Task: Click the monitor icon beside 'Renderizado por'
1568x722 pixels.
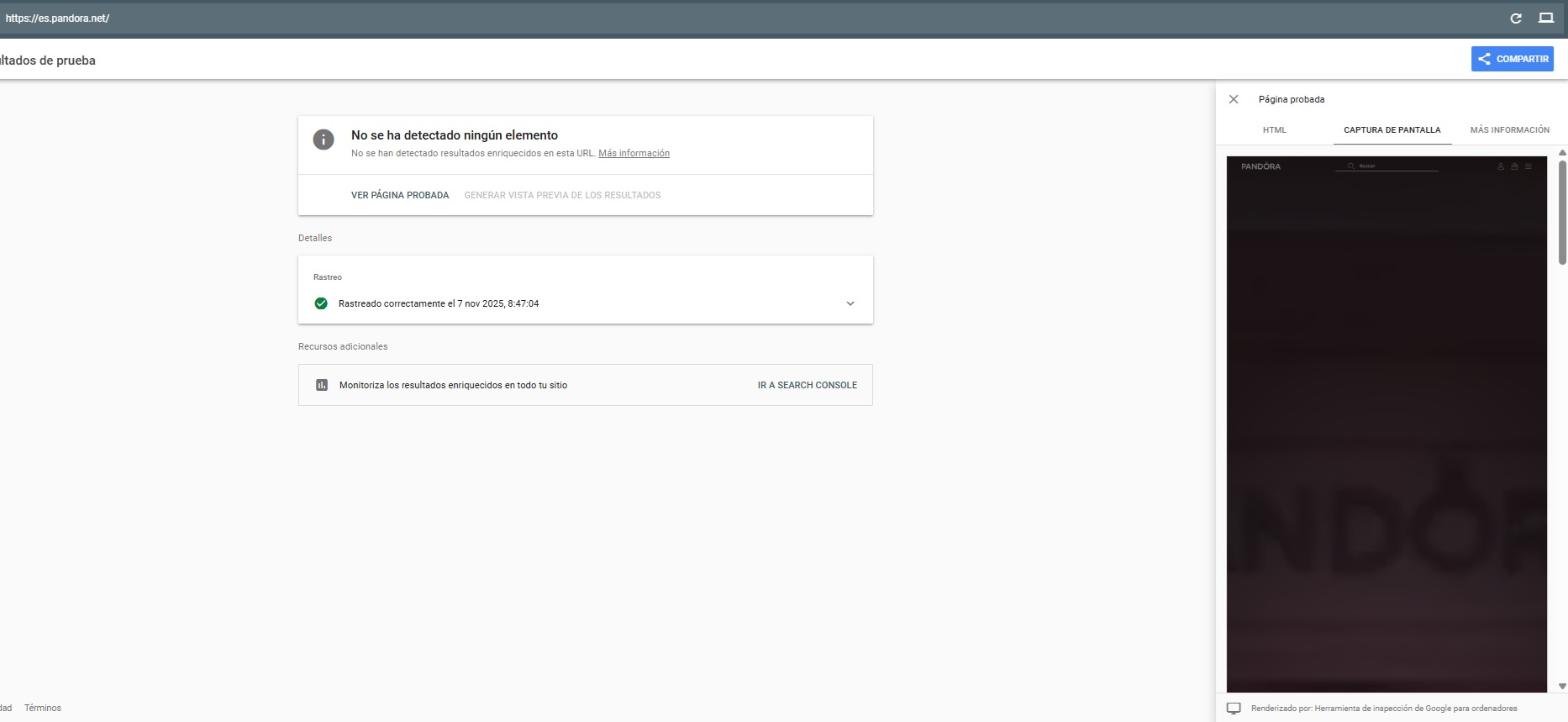Action: (1234, 709)
